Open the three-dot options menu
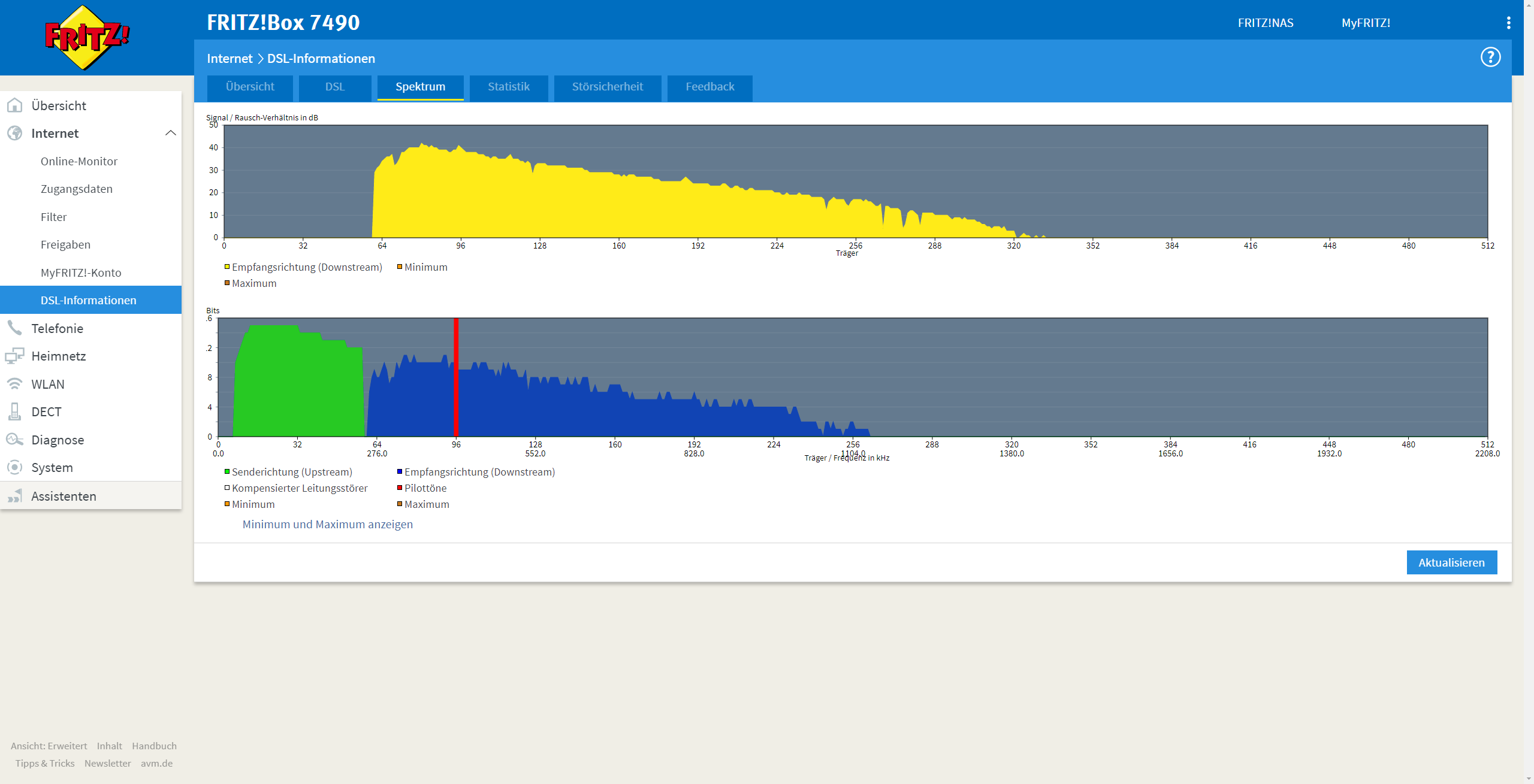 point(1508,23)
